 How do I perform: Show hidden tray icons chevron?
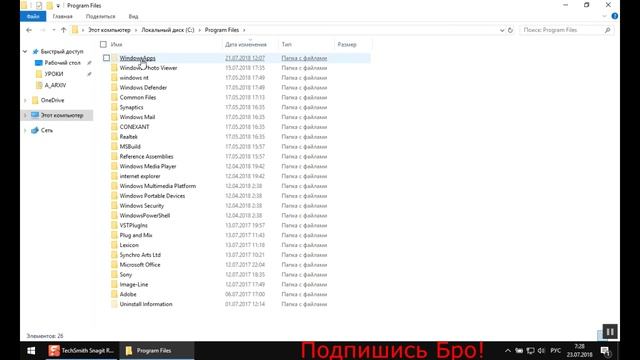point(508,351)
